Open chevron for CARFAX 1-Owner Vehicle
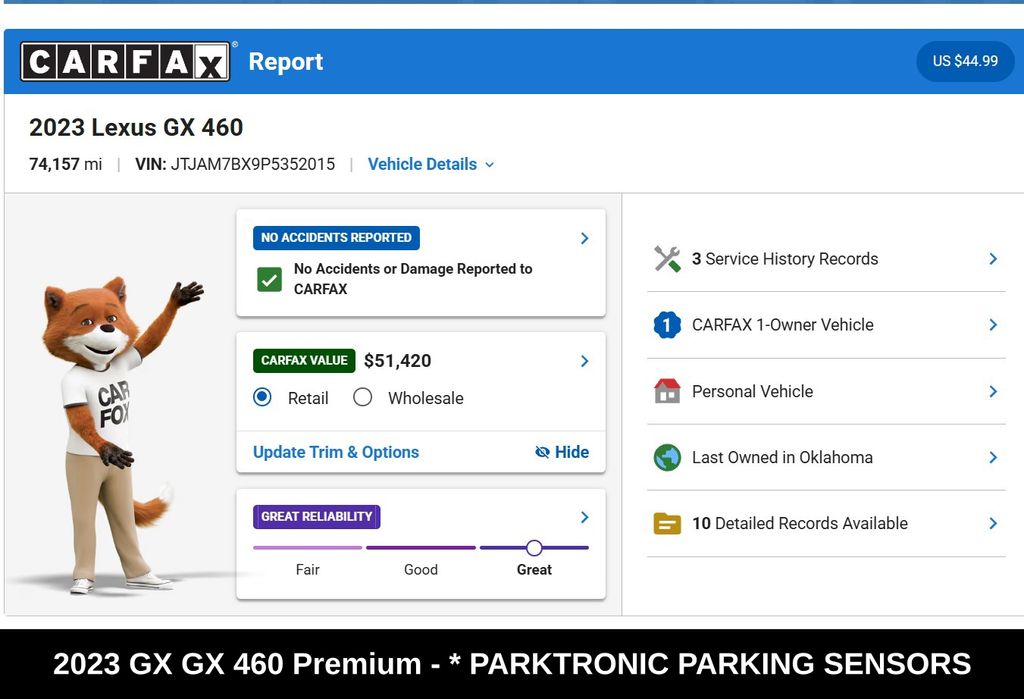This screenshot has height=699, width=1024. pos(993,325)
